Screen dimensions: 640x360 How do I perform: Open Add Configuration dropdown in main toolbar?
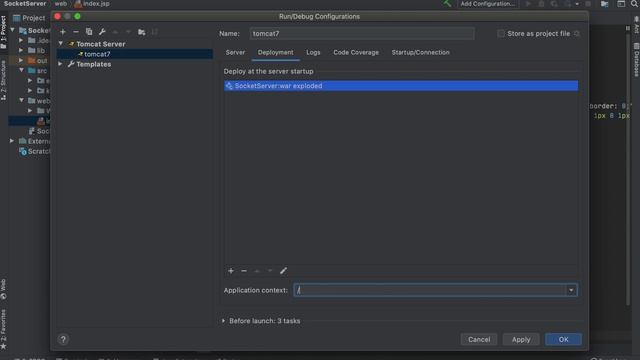(488, 4)
